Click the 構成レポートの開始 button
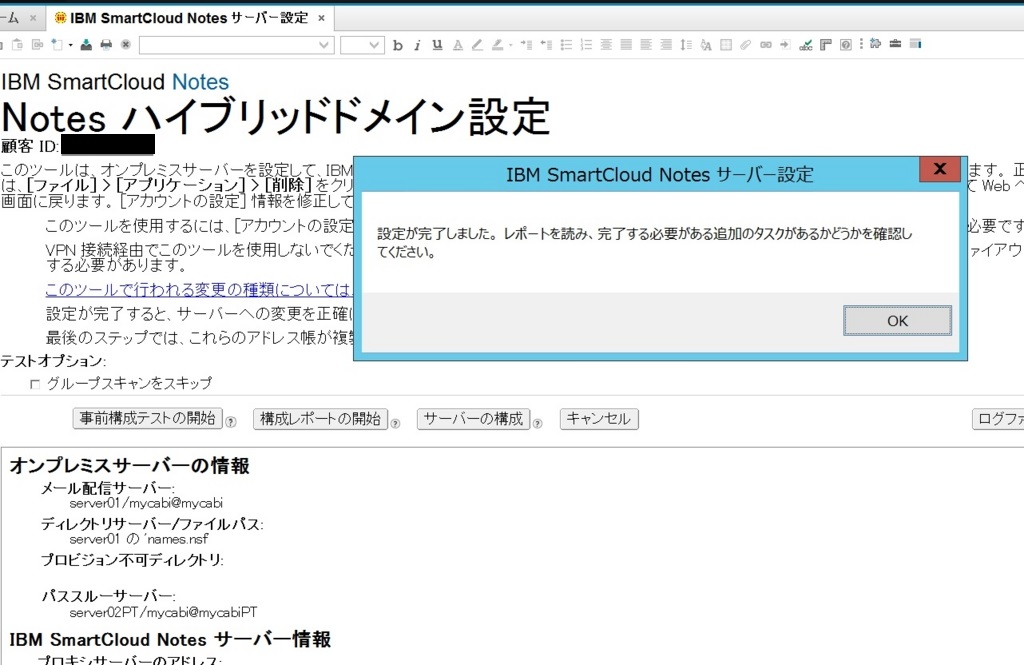 320,419
